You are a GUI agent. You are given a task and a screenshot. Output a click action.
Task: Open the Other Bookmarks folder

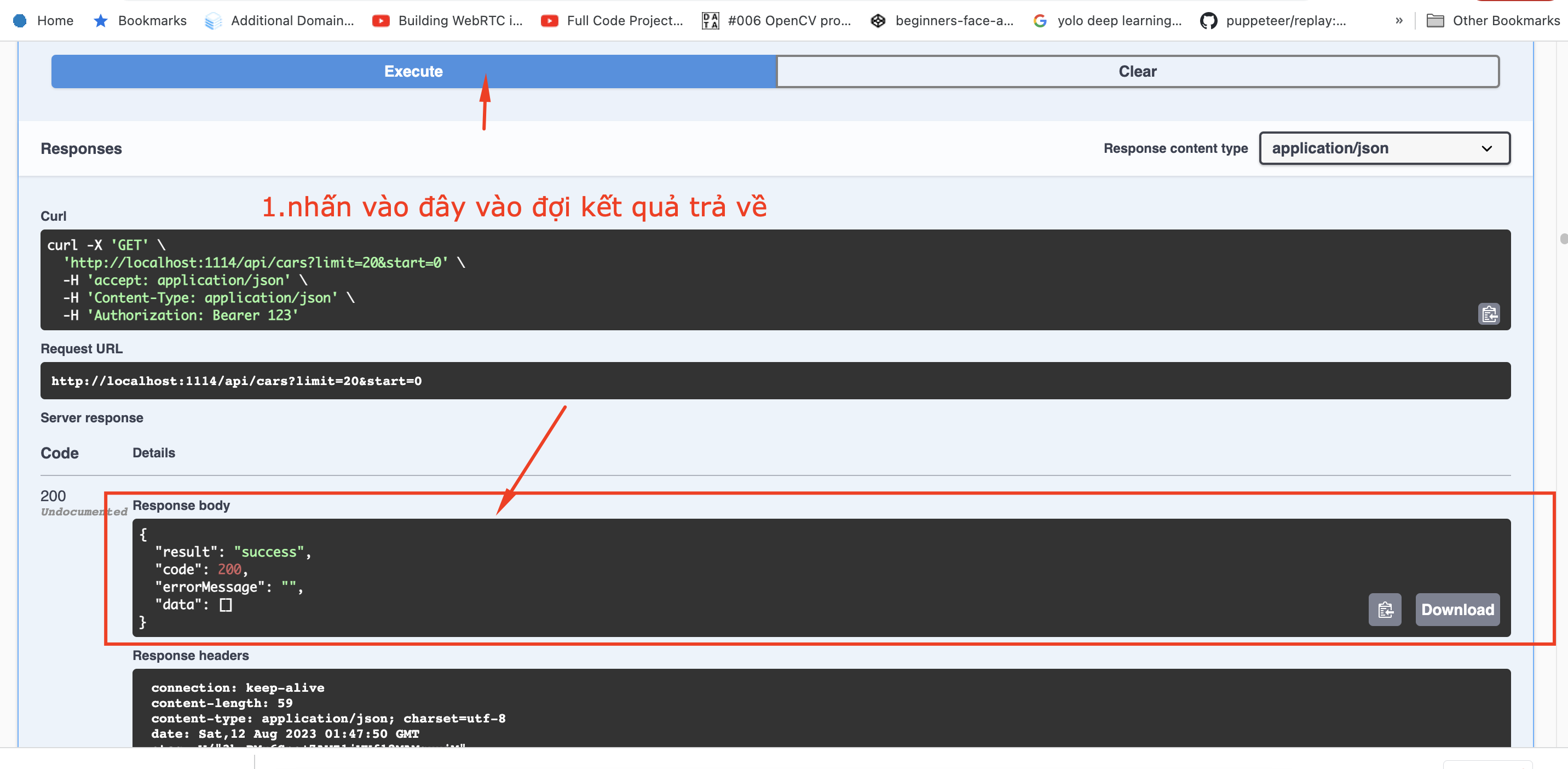pyautogui.click(x=1493, y=21)
